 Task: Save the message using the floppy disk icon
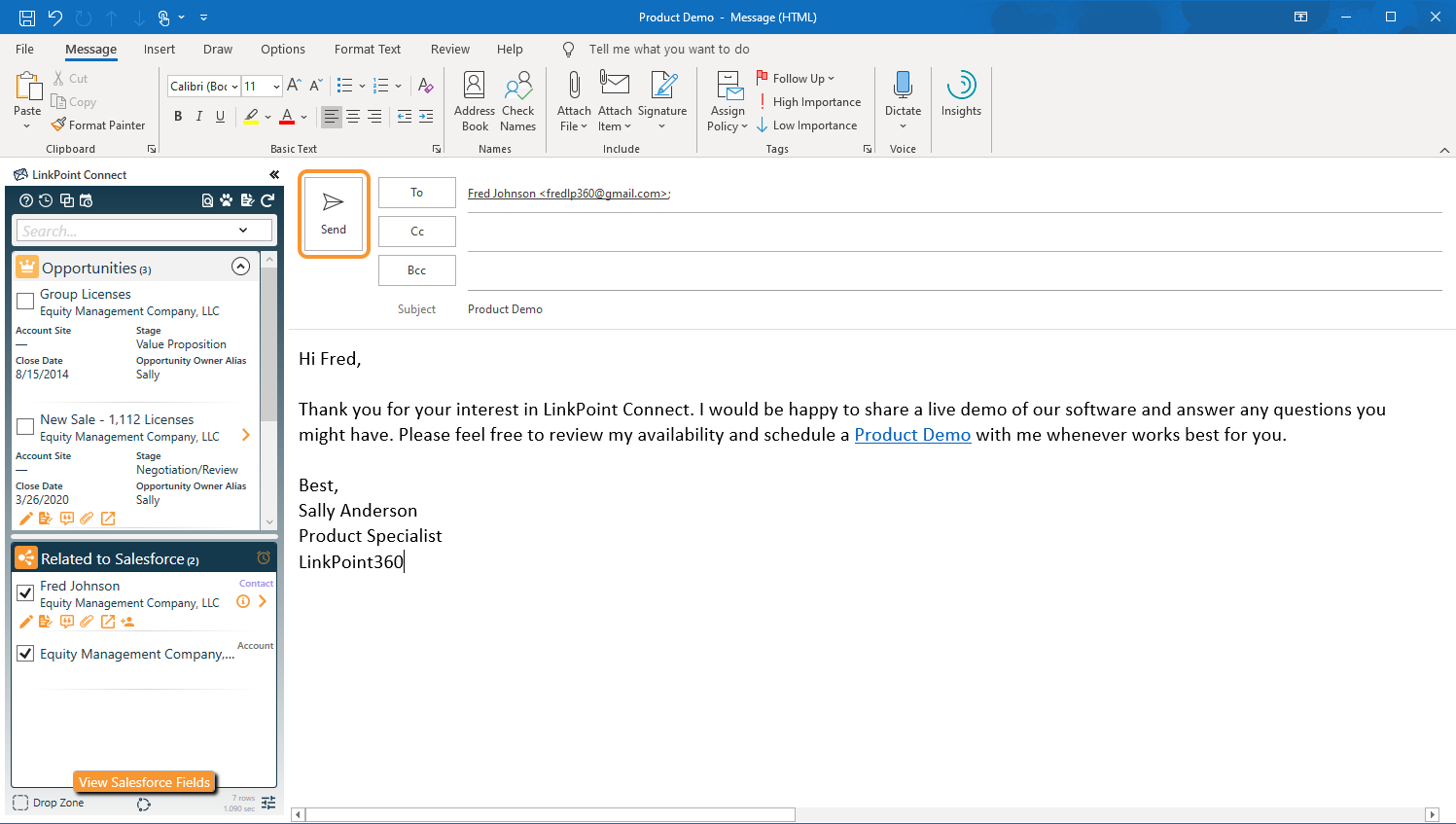tap(27, 18)
